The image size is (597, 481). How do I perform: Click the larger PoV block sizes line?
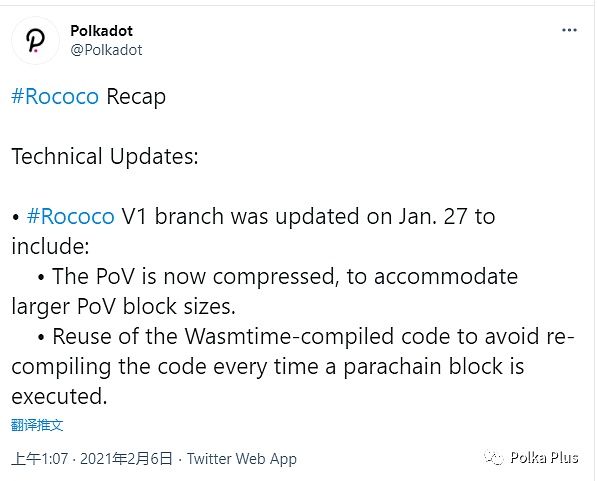pos(123,306)
